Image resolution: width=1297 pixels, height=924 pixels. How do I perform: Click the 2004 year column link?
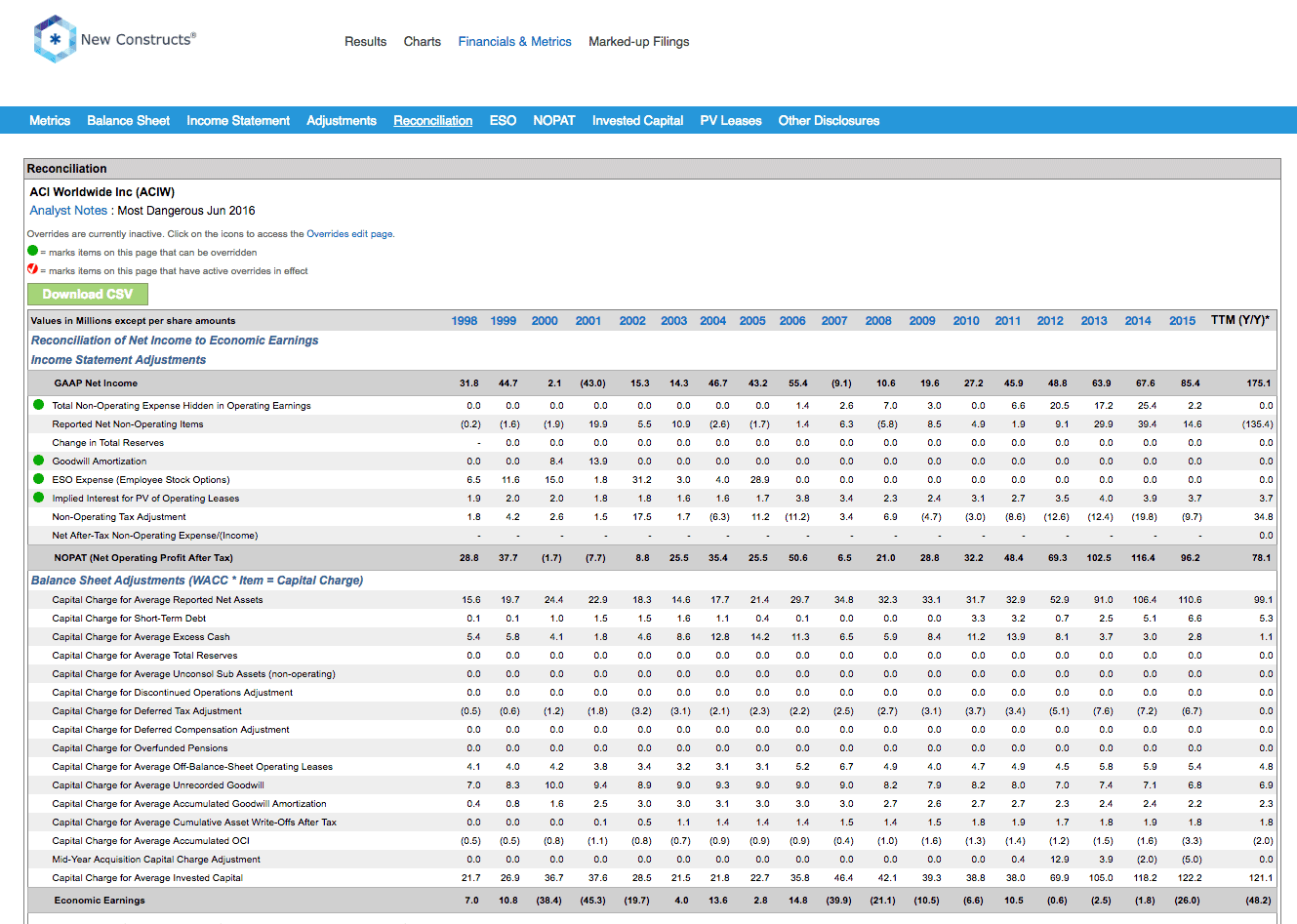(x=713, y=321)
